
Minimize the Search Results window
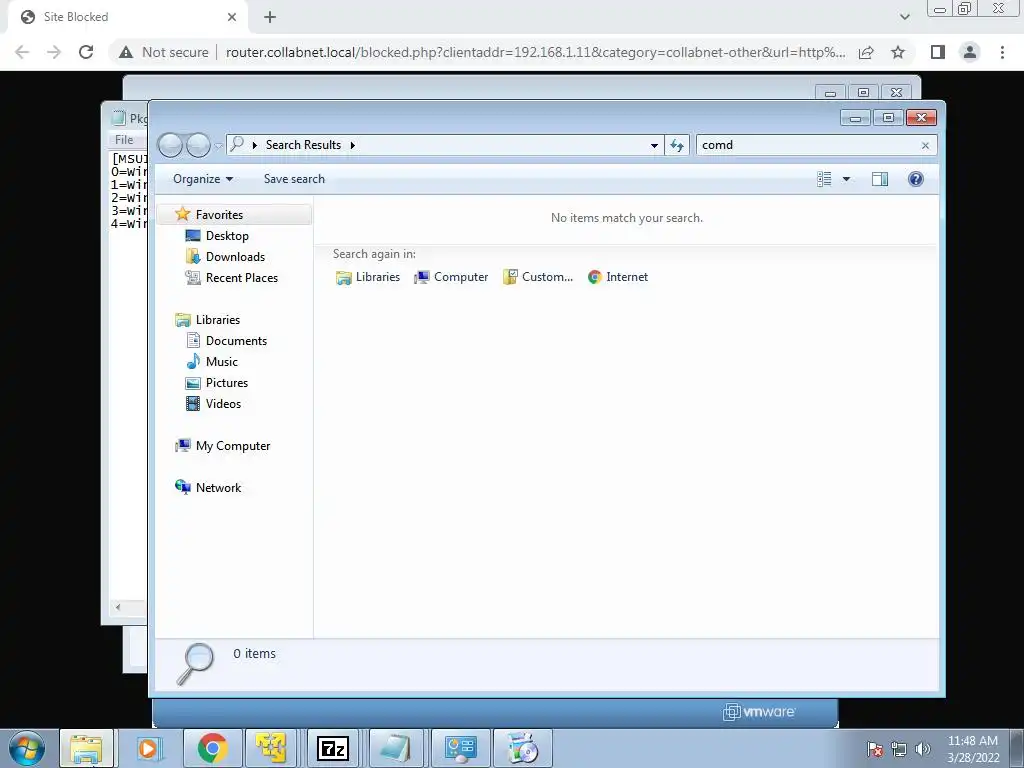click(855, 118)
